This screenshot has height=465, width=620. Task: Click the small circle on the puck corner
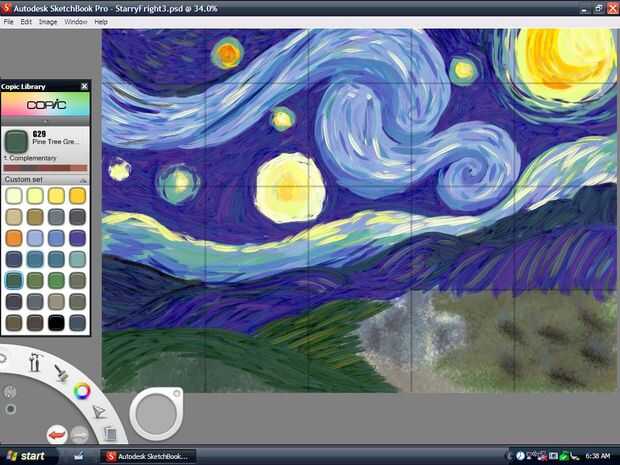pyautogui.click(x=176, y=393)
